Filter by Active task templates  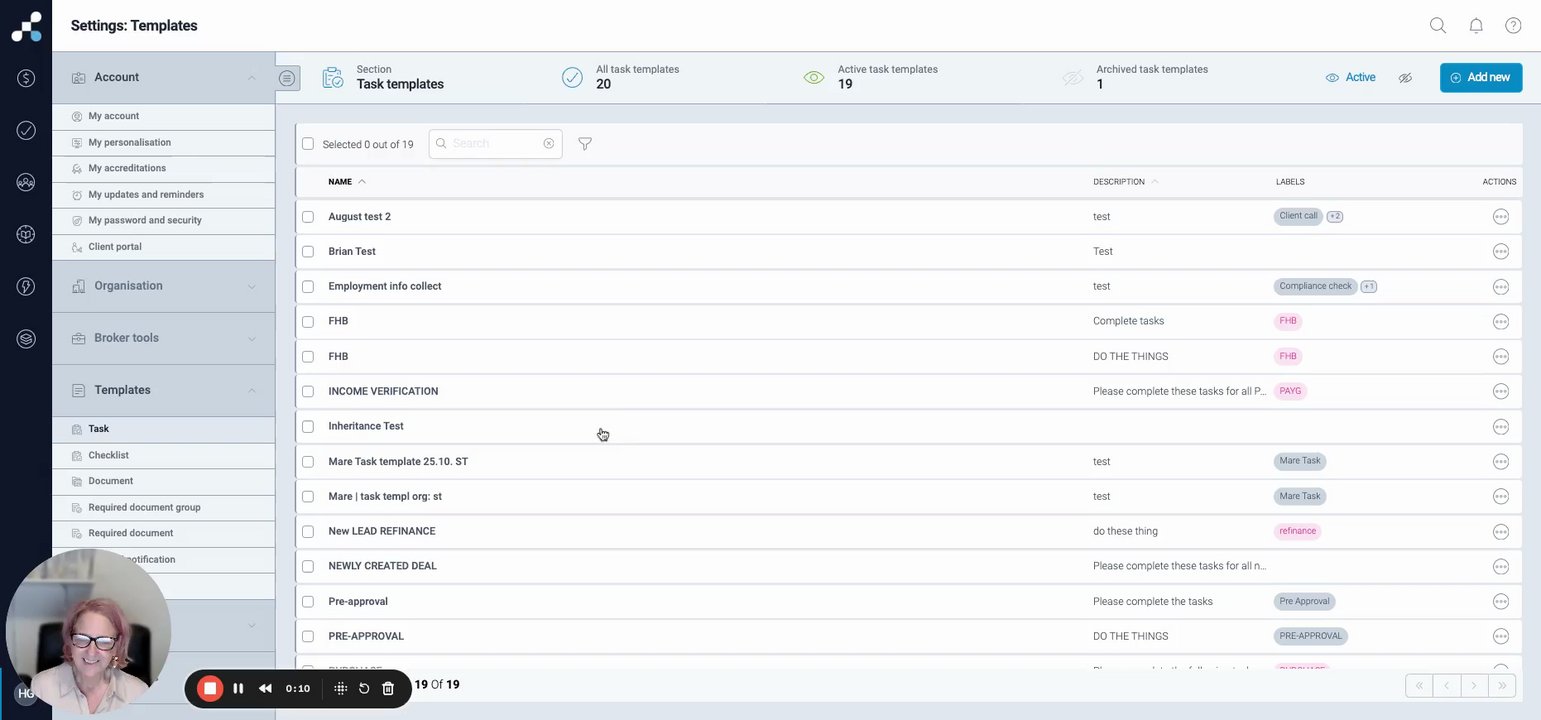871,78
